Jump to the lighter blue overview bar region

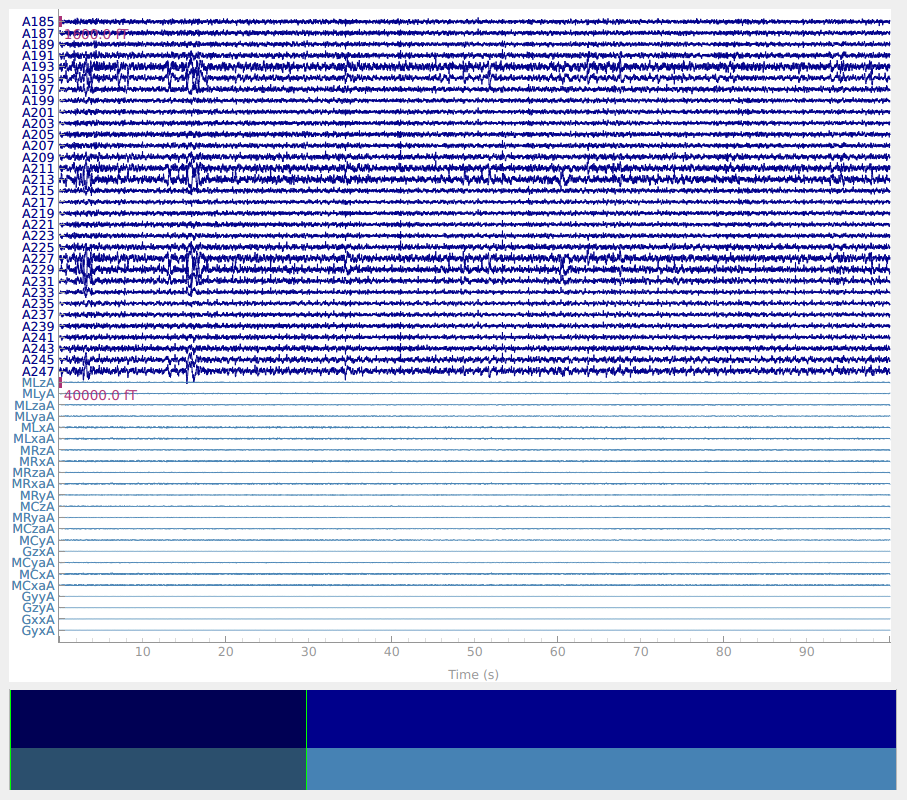[600, 770]
